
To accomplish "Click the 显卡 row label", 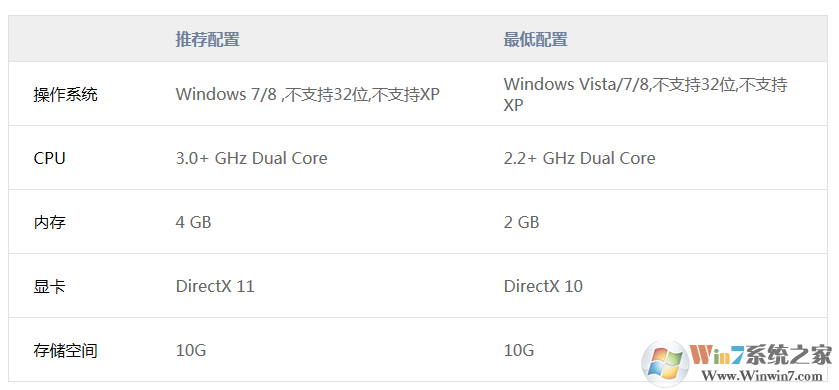I will click(x=49, y=286).
